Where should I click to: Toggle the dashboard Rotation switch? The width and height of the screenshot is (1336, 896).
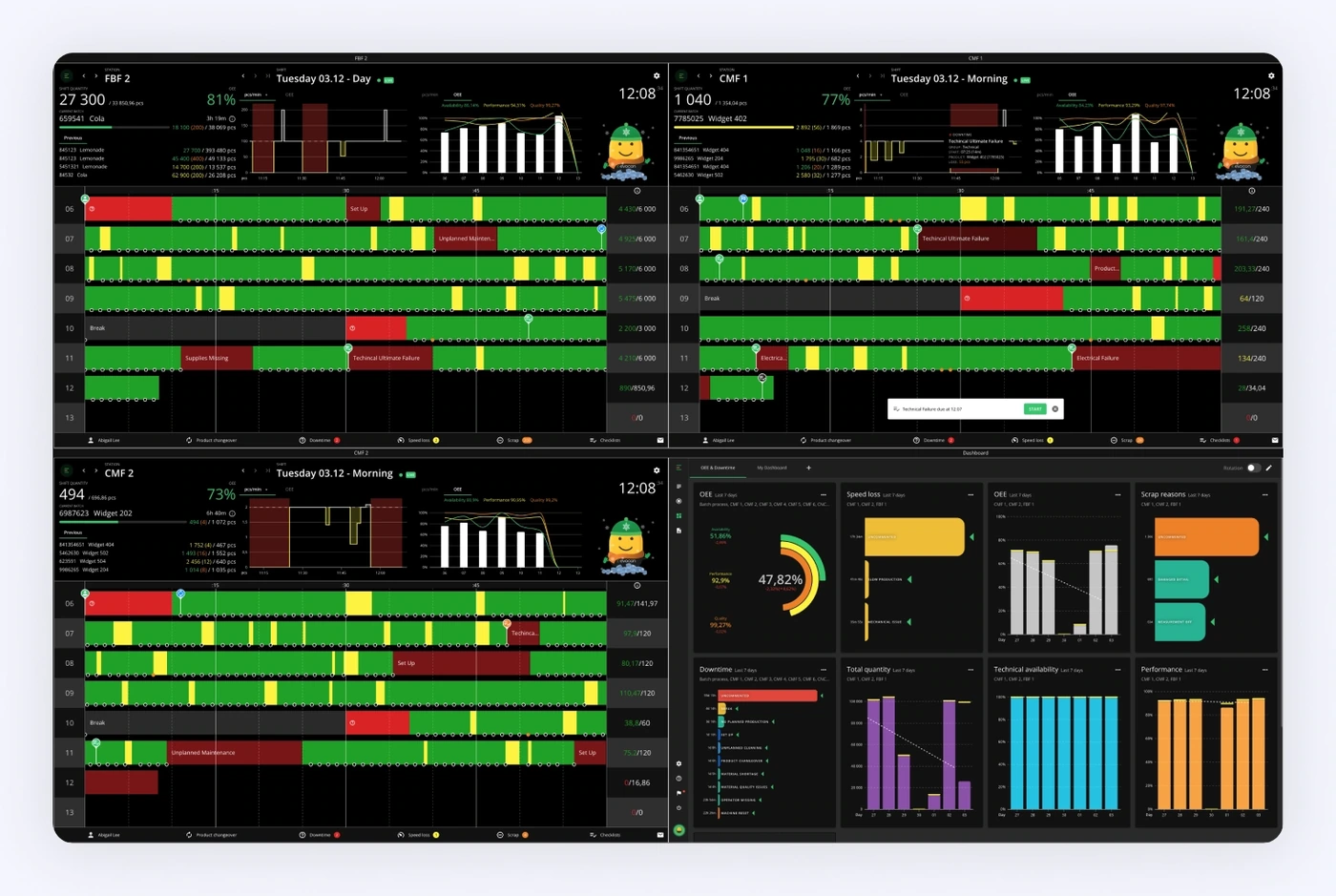pos(1253,468)
